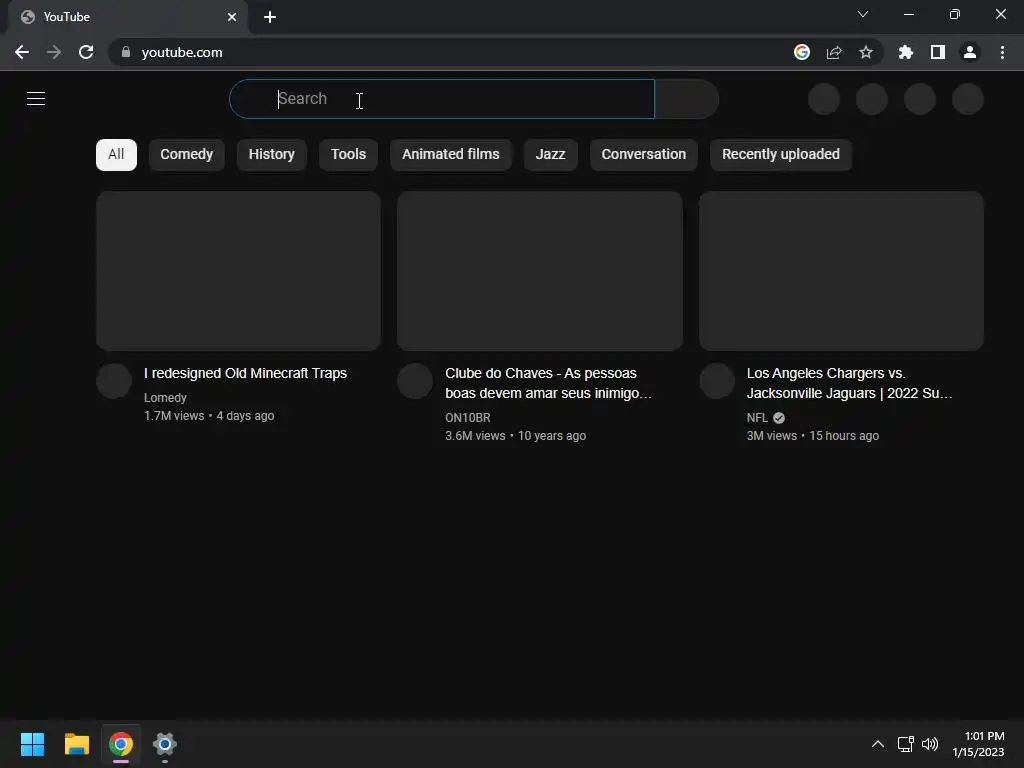
Task: Open network status tray icon
Action: 906,744
